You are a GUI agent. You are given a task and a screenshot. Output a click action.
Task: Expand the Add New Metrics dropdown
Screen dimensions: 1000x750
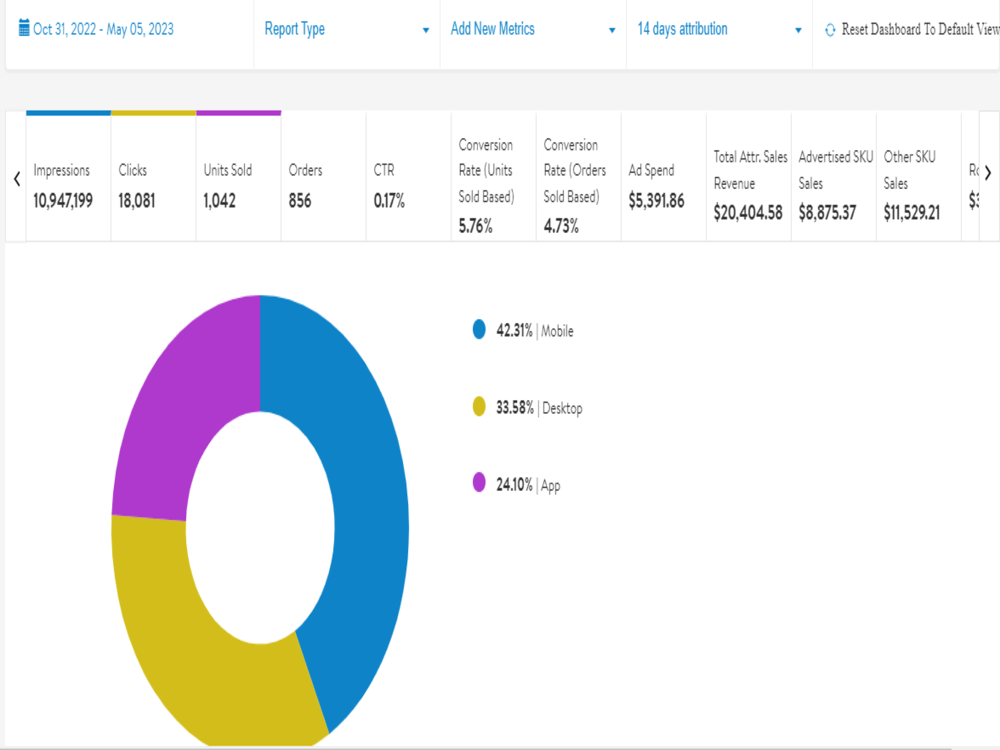tap(533, 29)
